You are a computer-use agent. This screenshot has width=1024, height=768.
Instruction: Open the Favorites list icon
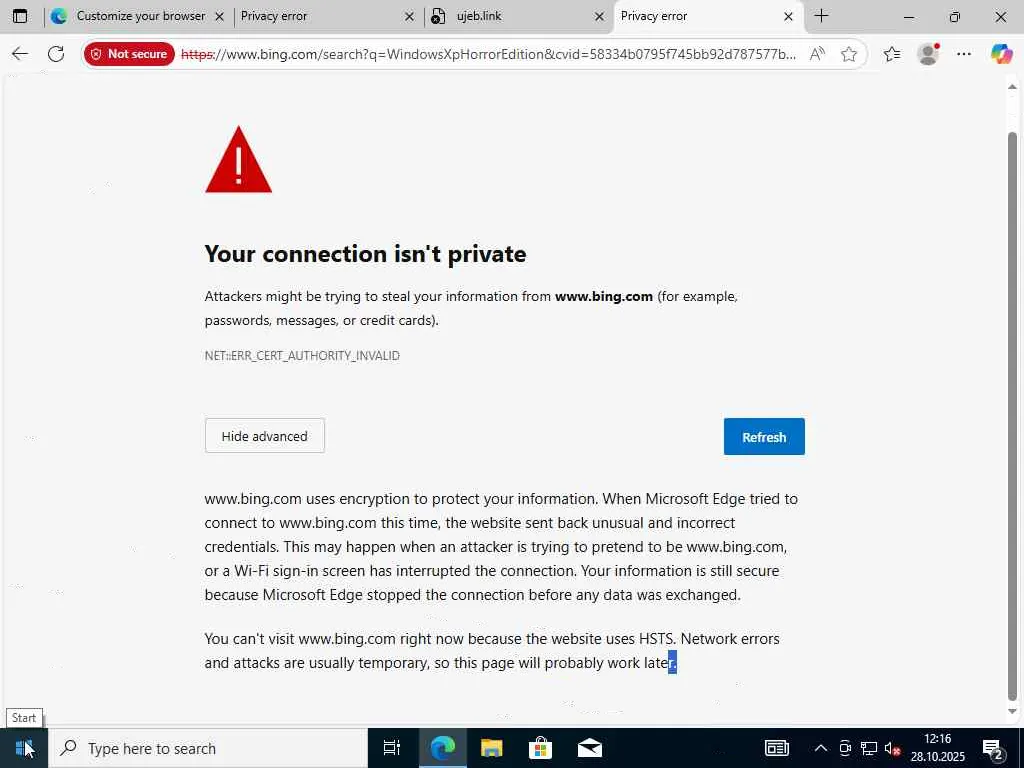click(x=892, y=54)
